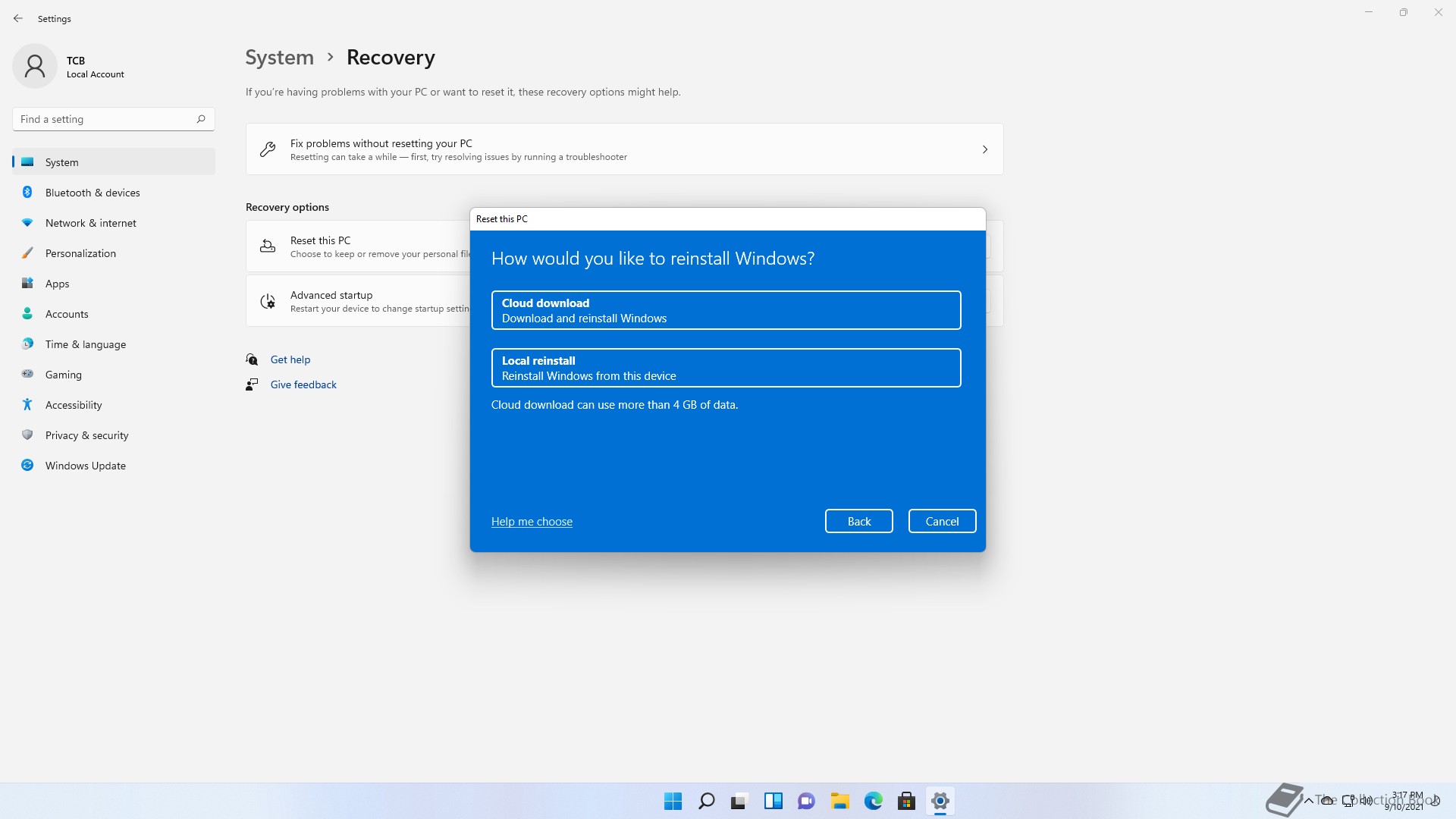The width and height of the screenshot is (1456, 819).
Task: Expand troubleshooter chevron arrow
Action: pos(984,149)
